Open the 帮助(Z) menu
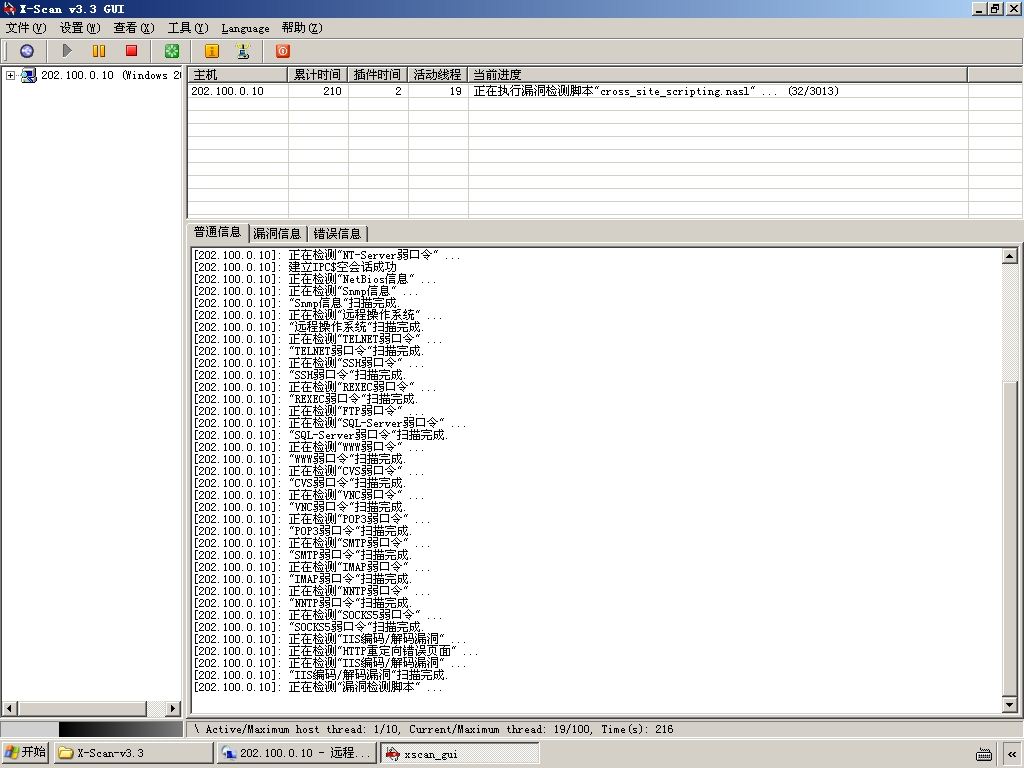 (x=302, y=28)
